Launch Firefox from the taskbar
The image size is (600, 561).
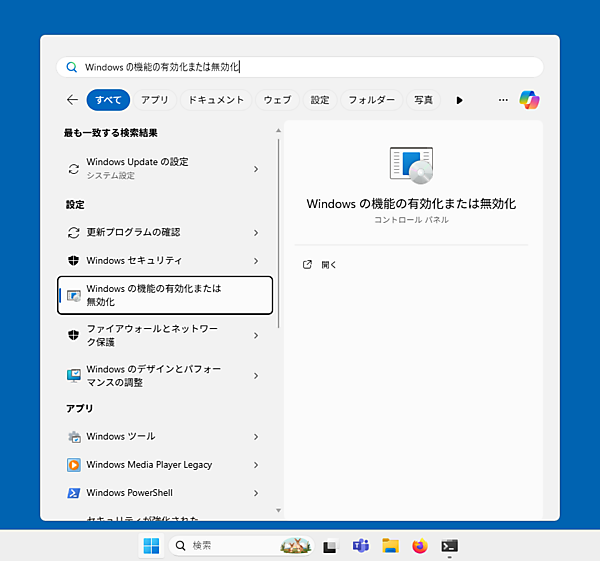click(420, 546)
